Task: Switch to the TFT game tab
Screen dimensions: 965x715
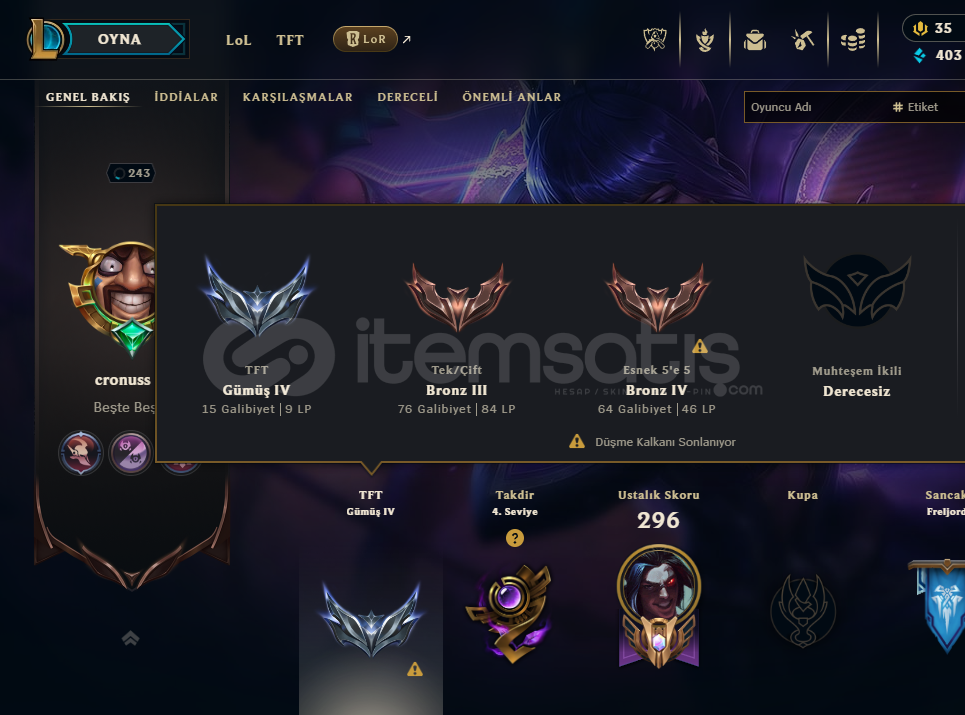Action: click(x=290, y=40)
